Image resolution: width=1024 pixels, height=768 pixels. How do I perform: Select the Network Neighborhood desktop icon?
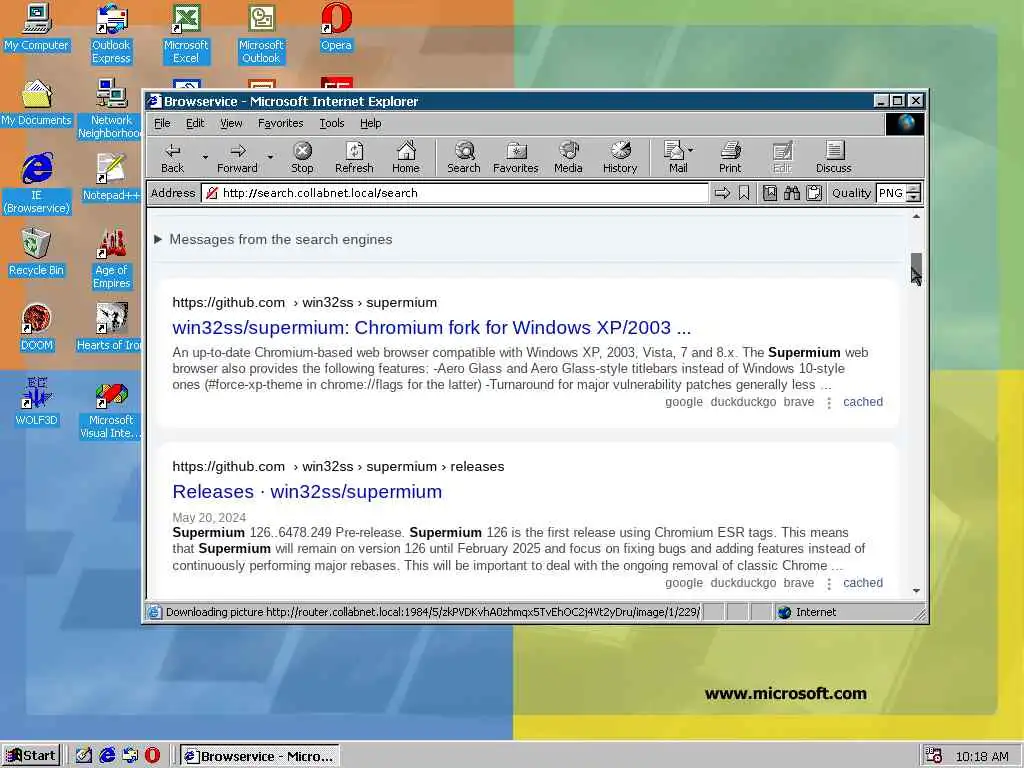click(x=110, y=109)
